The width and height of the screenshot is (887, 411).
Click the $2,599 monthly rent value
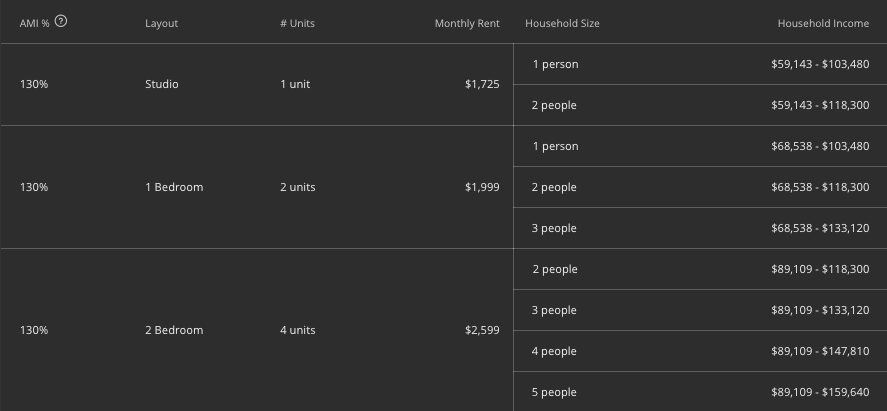point(482,330)
